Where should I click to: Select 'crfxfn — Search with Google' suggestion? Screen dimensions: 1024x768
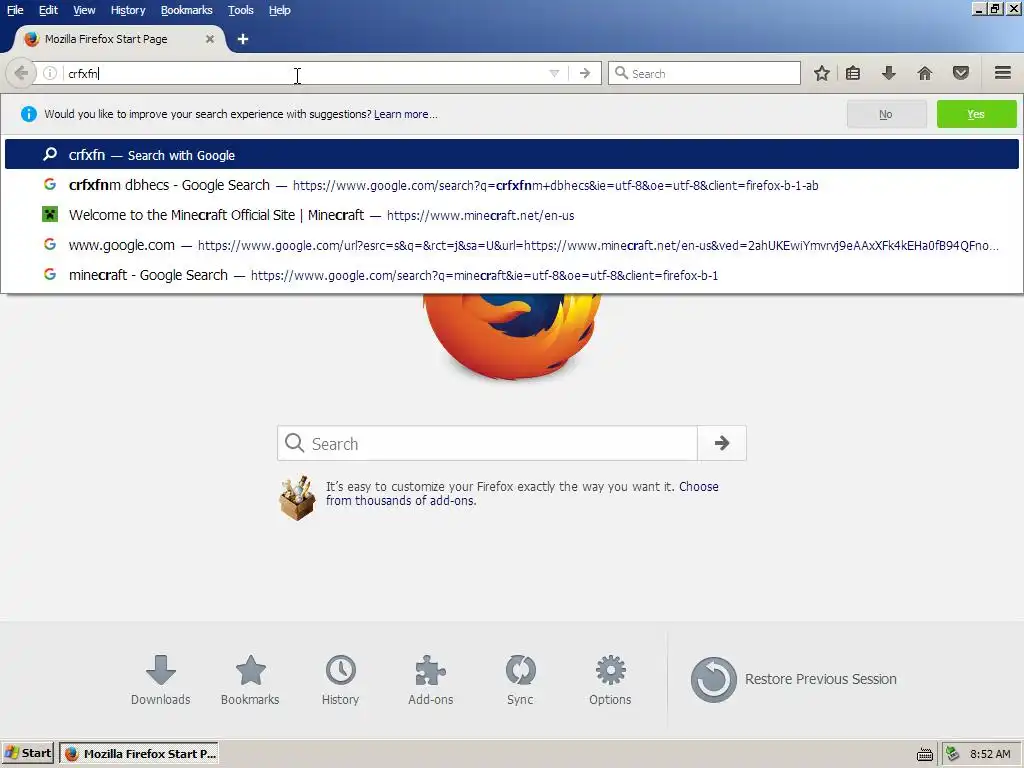[x=512, y=155]
